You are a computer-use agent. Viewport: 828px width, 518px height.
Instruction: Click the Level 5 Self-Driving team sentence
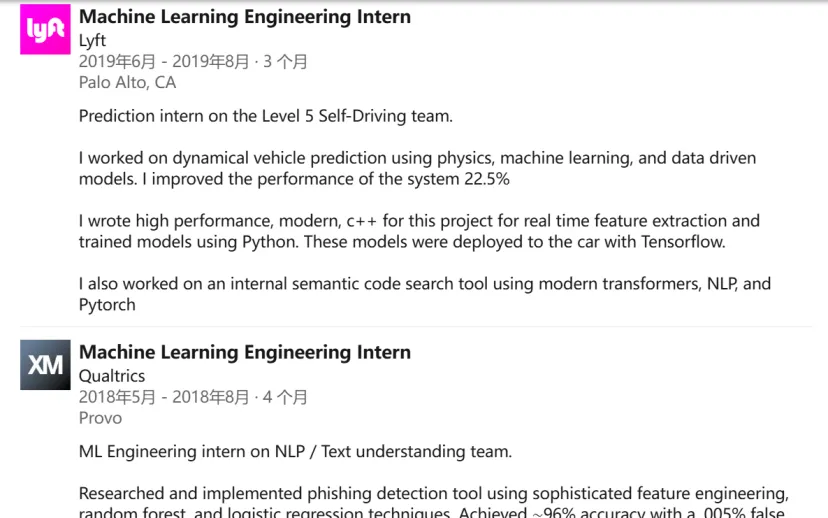266,116
